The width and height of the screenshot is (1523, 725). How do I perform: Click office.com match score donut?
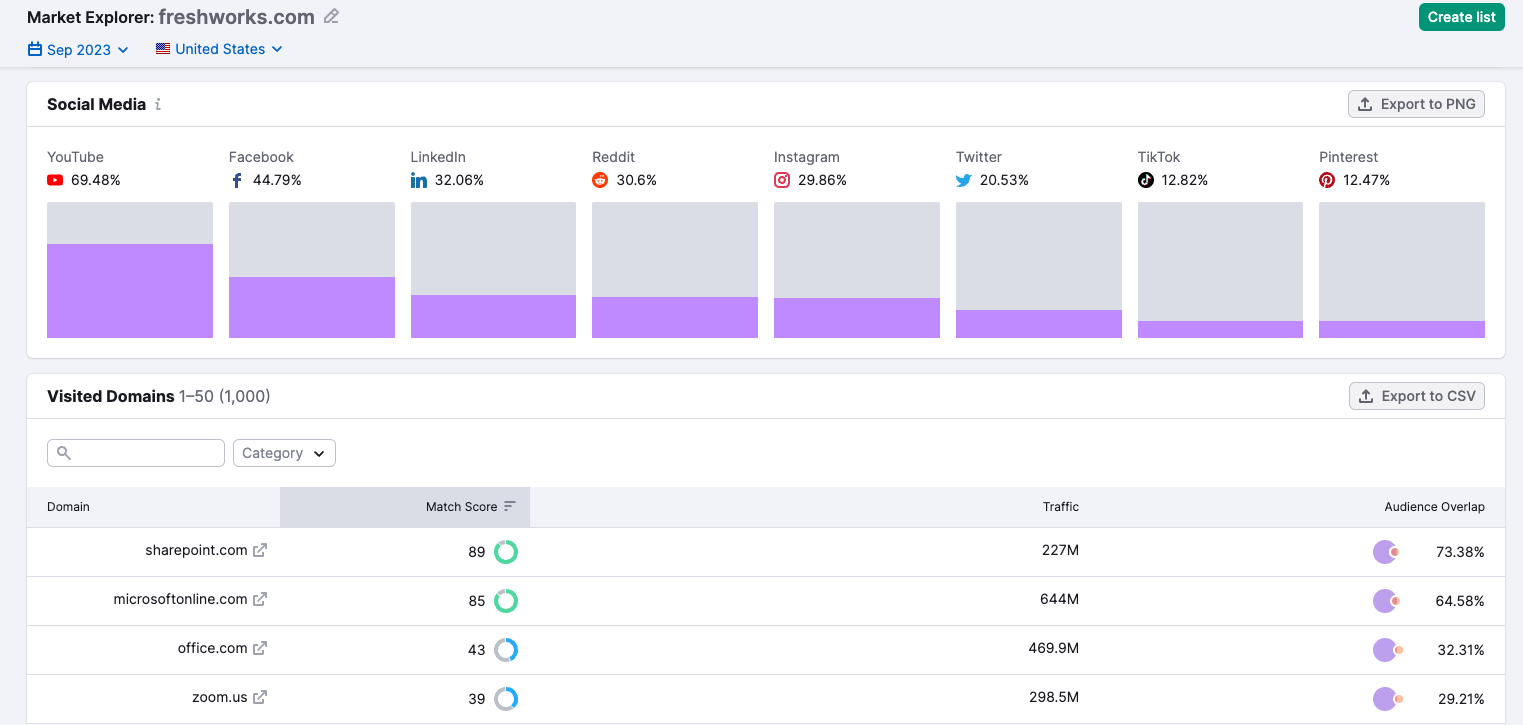pos(506,650)
